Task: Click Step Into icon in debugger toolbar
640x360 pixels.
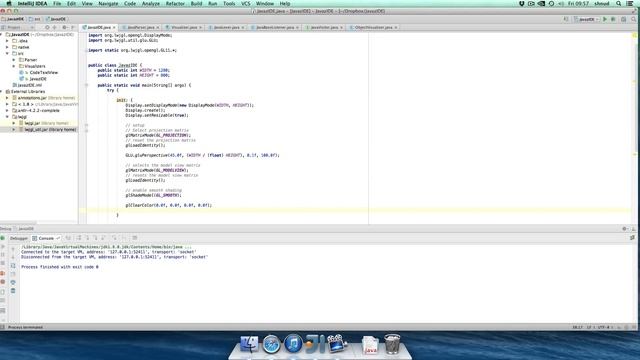Action: click(x=87, y=238)
